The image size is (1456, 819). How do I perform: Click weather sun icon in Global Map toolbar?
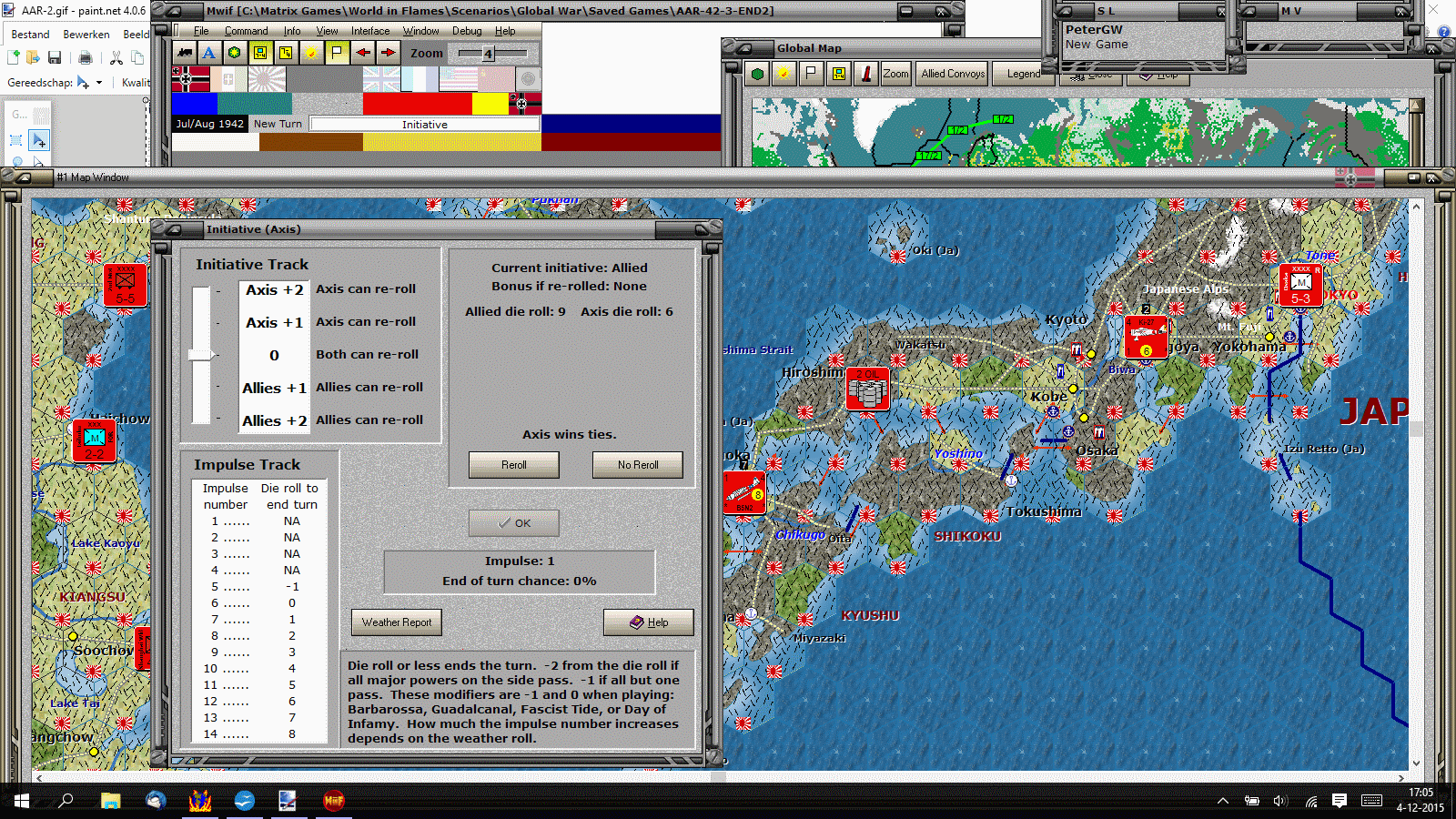(784, 74)
